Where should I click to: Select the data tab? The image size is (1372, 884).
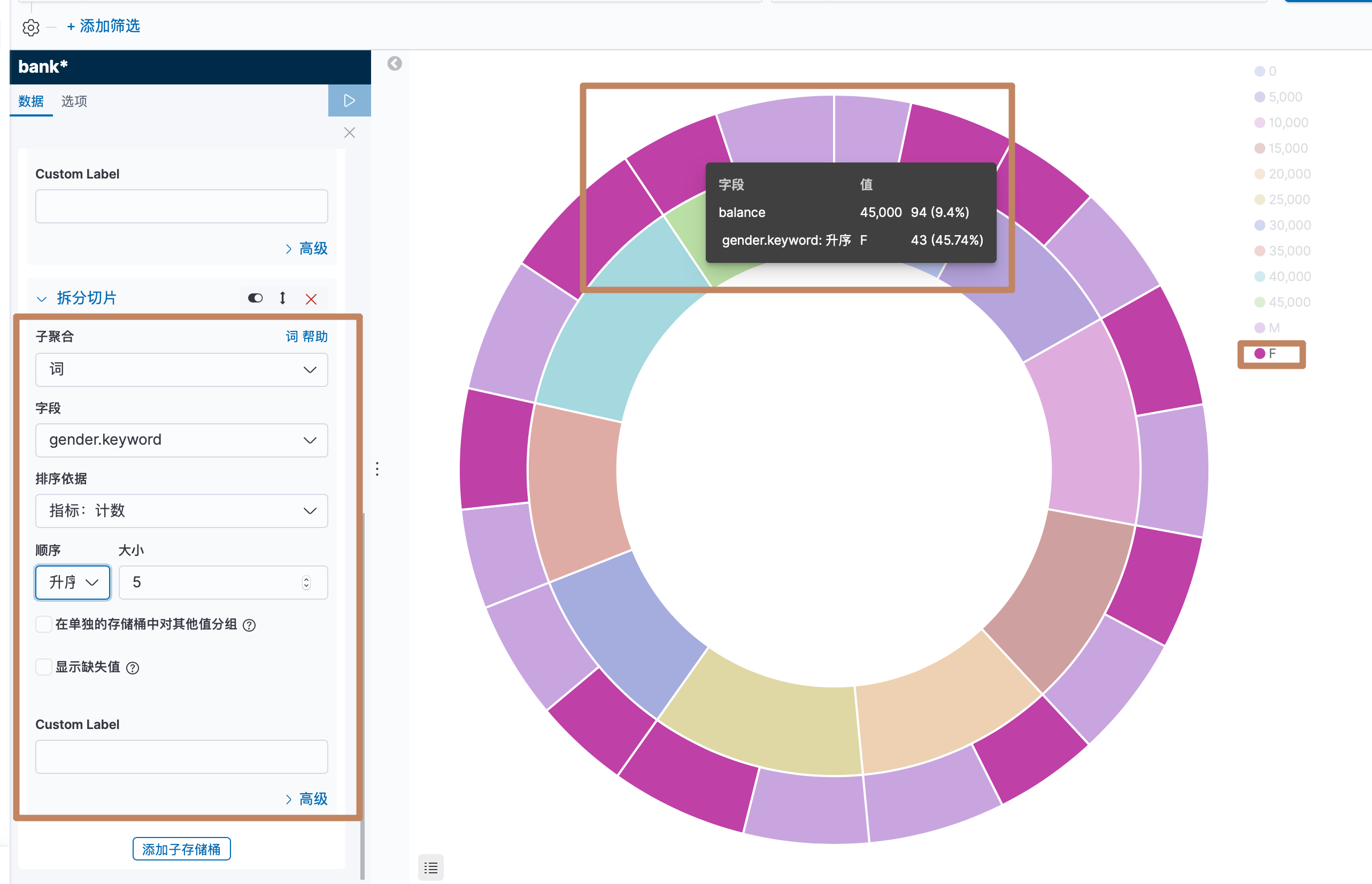30,101
